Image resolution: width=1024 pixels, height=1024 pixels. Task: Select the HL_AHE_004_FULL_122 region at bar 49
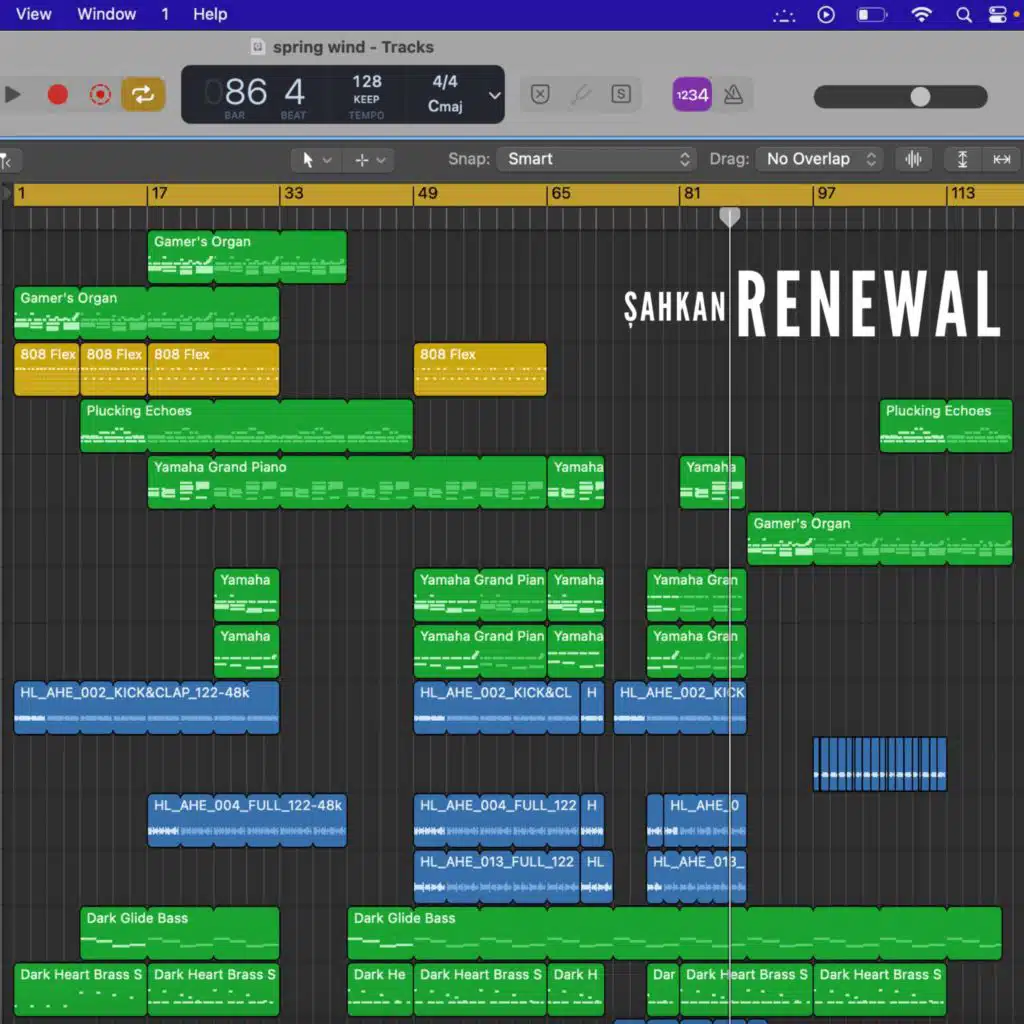(x=496, y=821)
